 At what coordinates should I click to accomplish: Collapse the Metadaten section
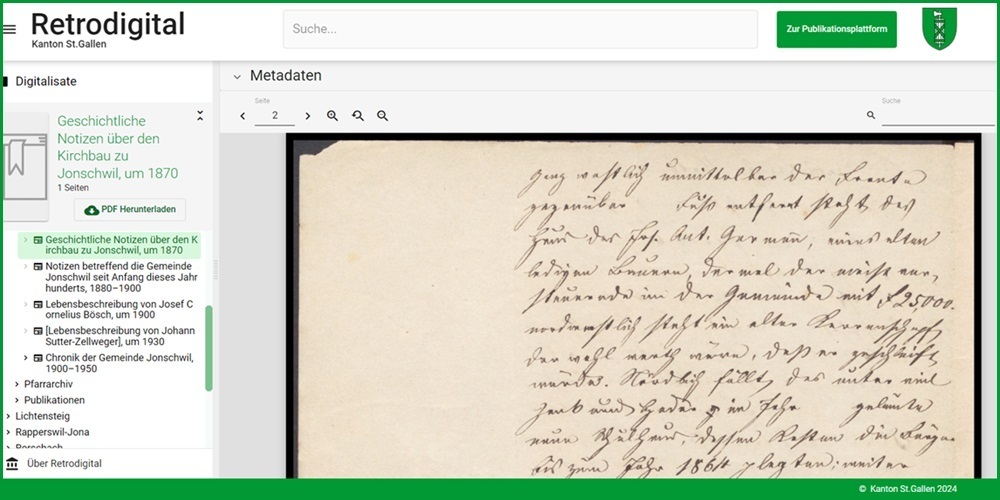237,76
